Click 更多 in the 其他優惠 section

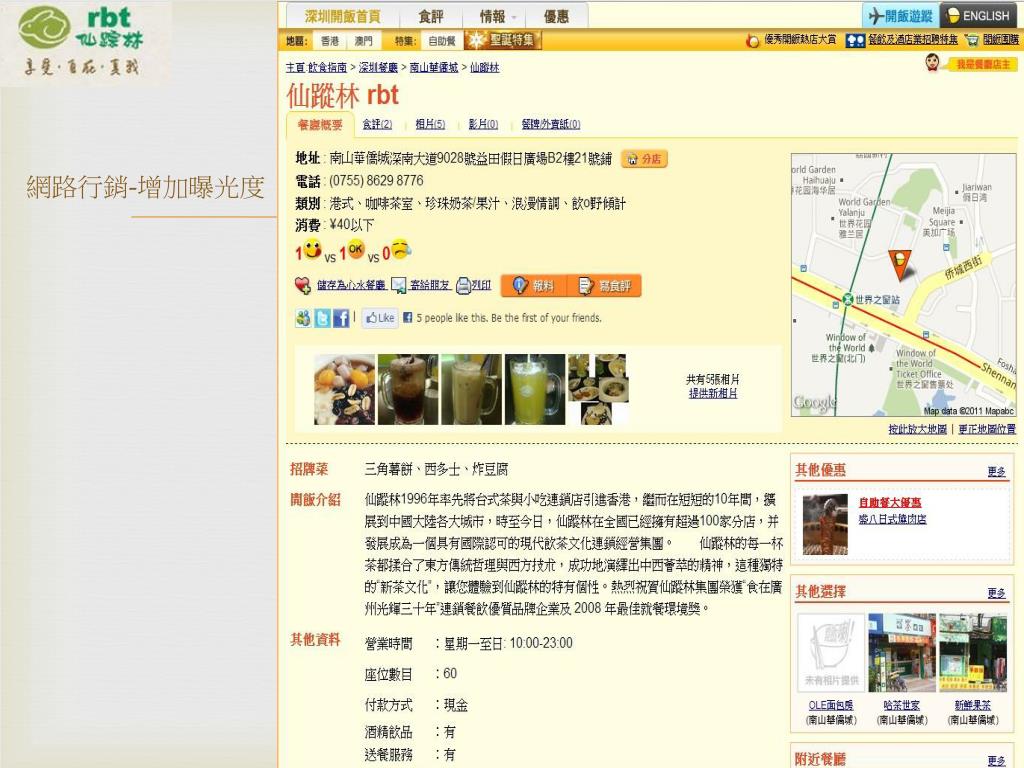(x=997, y=472)
